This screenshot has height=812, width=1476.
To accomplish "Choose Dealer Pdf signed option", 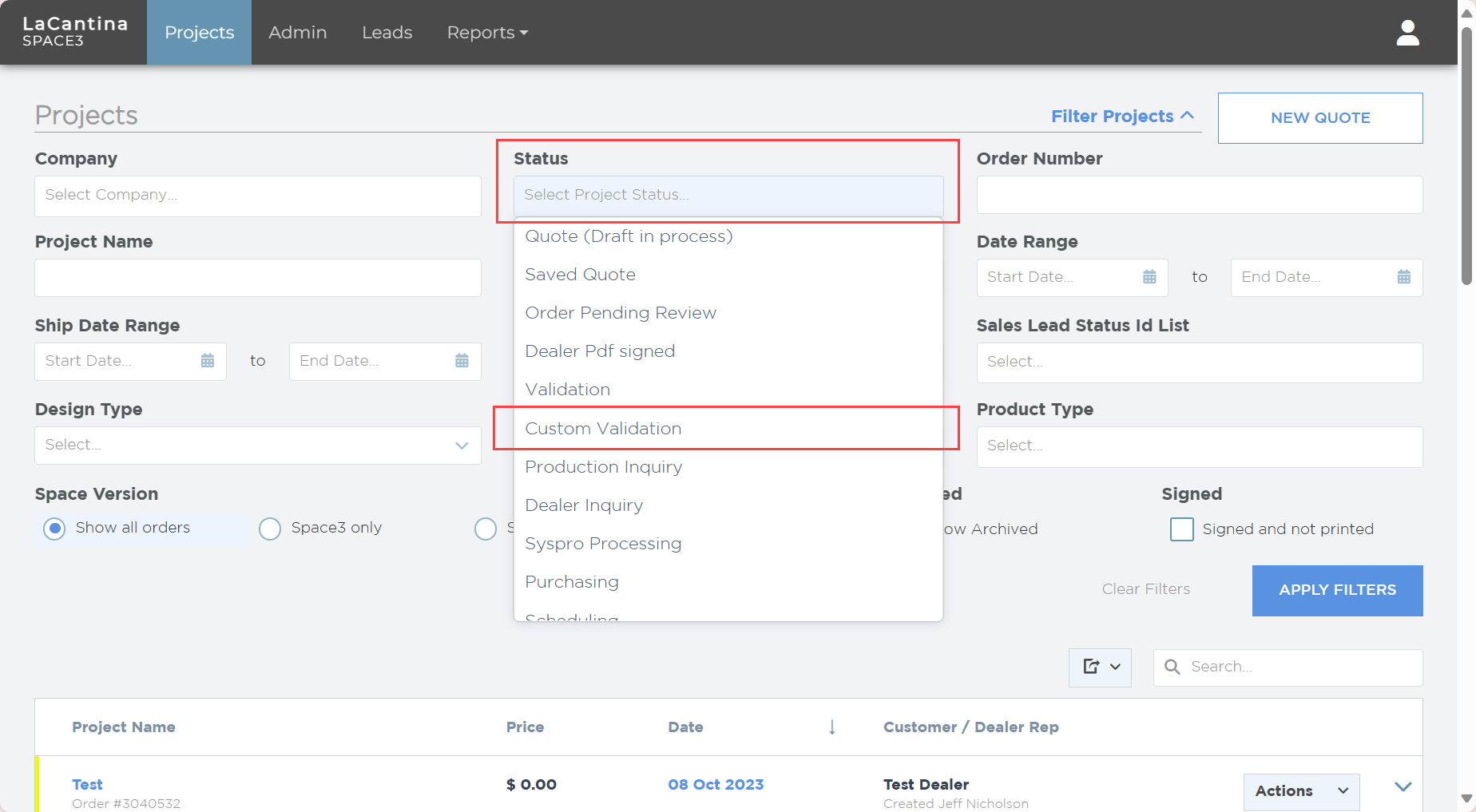I will click(728, 351).
